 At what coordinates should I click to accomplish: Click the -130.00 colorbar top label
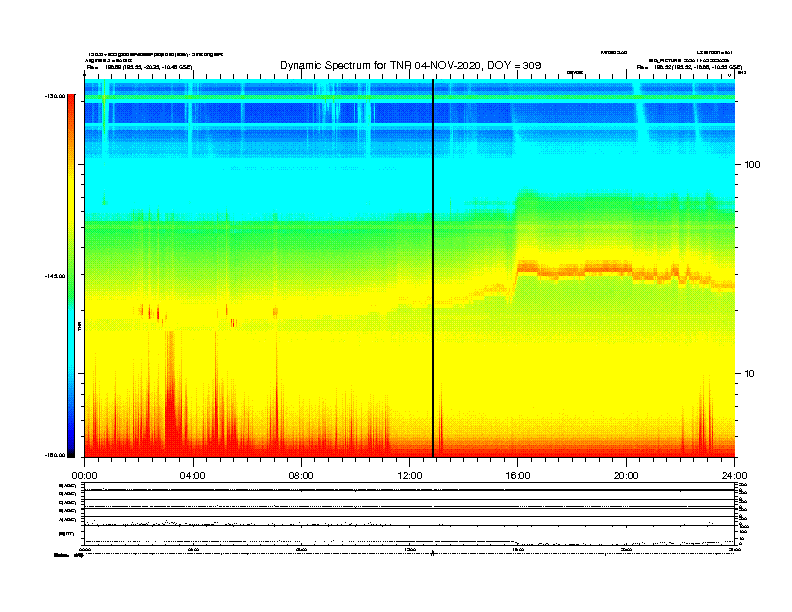click(55, 96)
